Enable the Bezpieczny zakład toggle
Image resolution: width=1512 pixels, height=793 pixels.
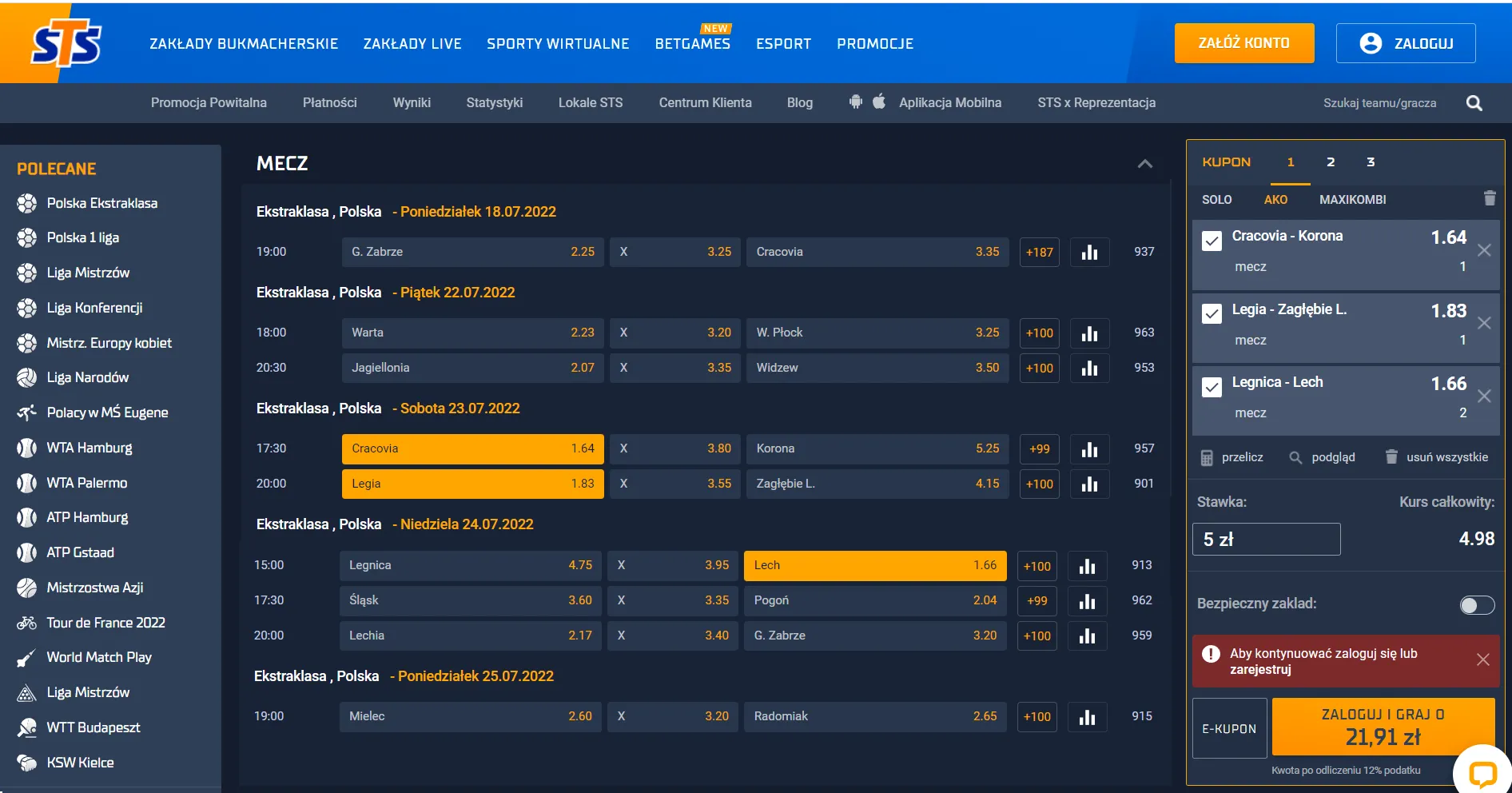click(x=1476, y=605)
